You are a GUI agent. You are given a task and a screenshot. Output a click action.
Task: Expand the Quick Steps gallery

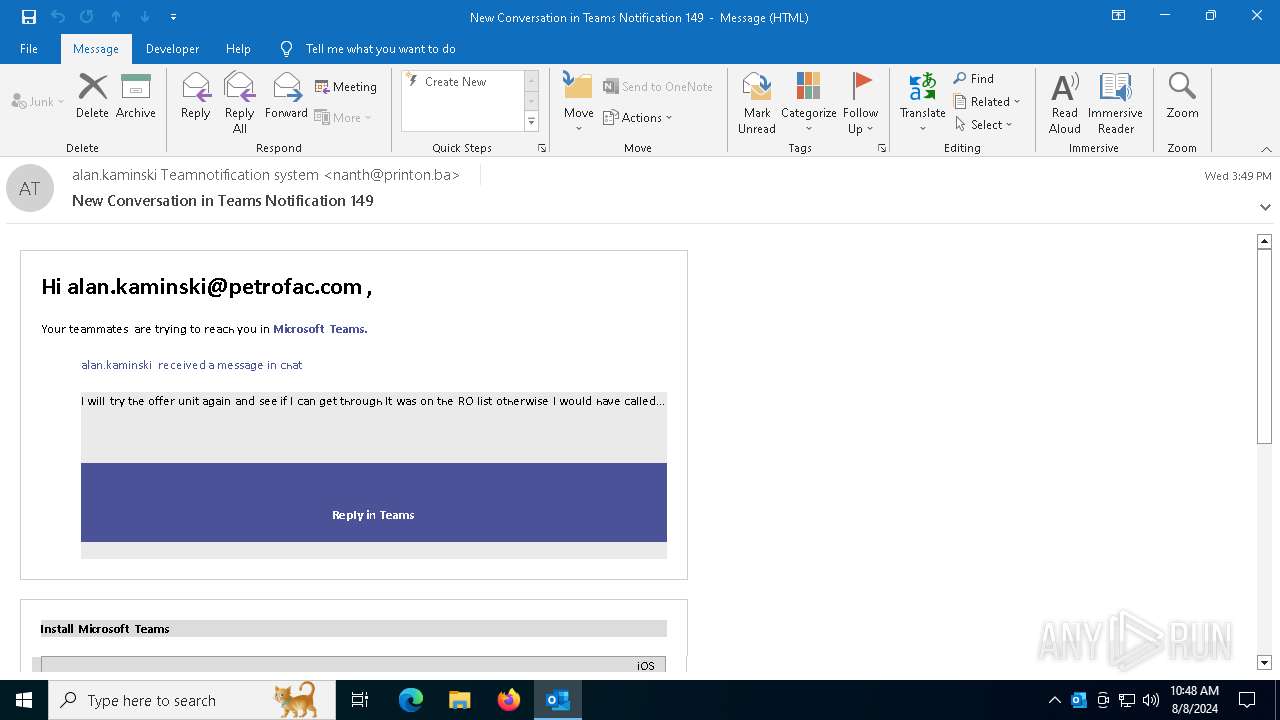[531, 121]
